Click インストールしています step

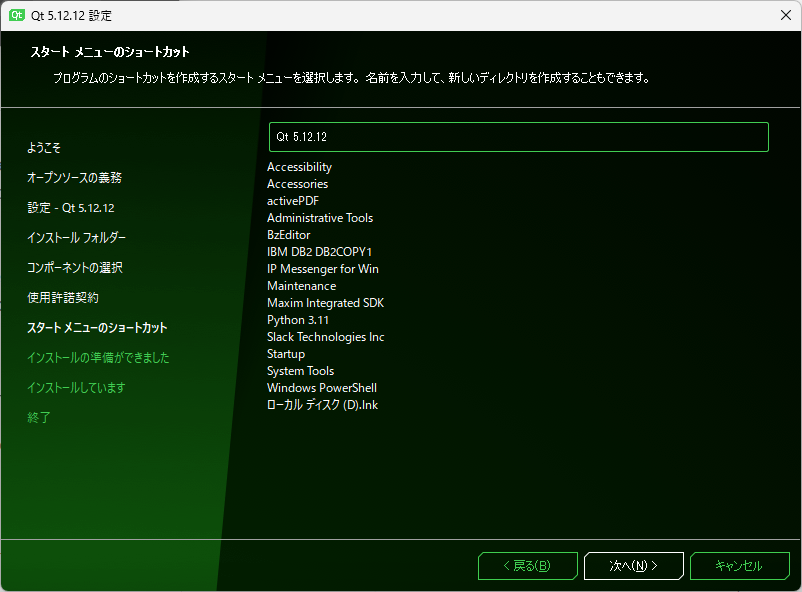click(x=76, y=387)
